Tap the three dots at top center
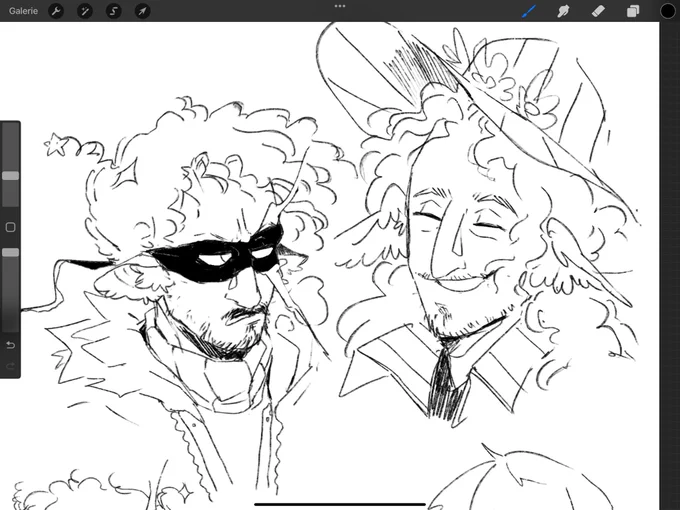 point(340,6)
